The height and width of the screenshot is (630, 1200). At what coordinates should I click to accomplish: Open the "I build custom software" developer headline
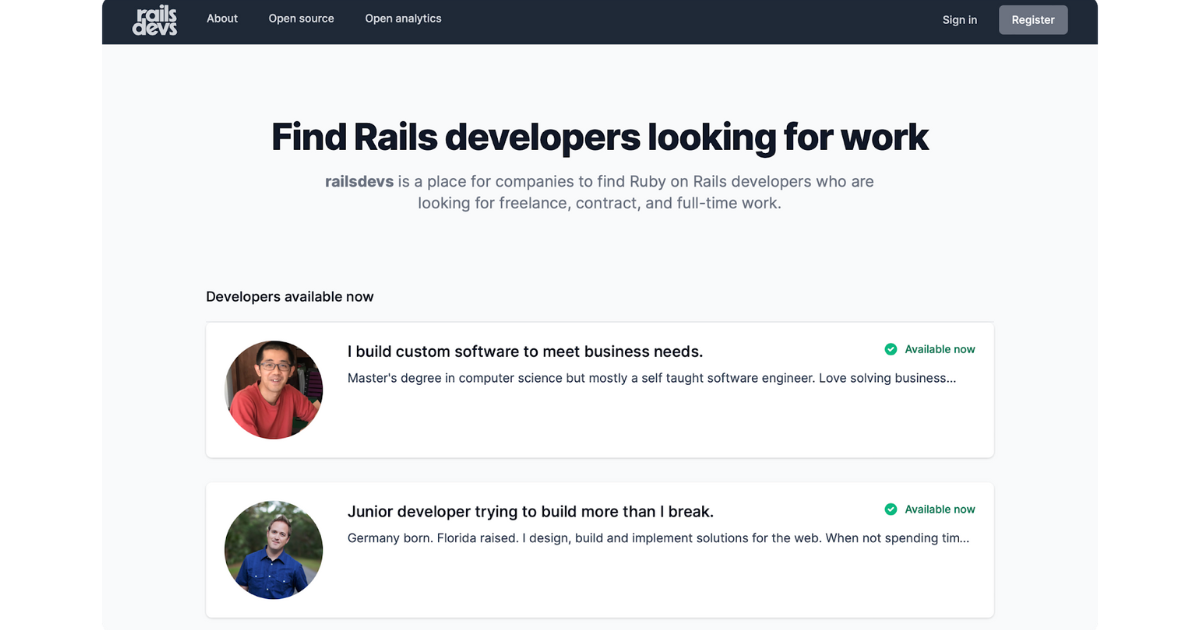tap(525, 351)
